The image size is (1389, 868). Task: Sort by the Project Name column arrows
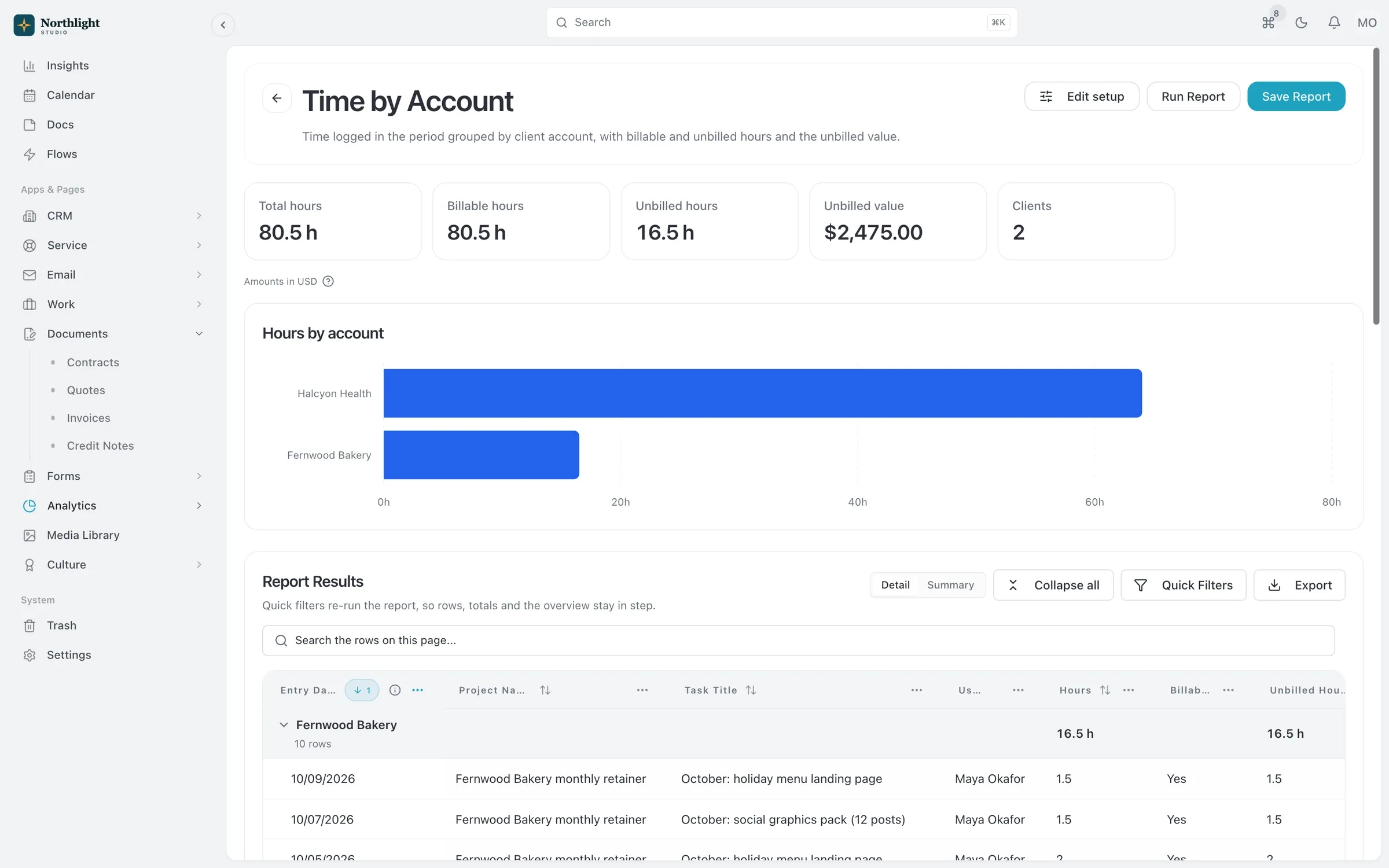pos(545,690)
